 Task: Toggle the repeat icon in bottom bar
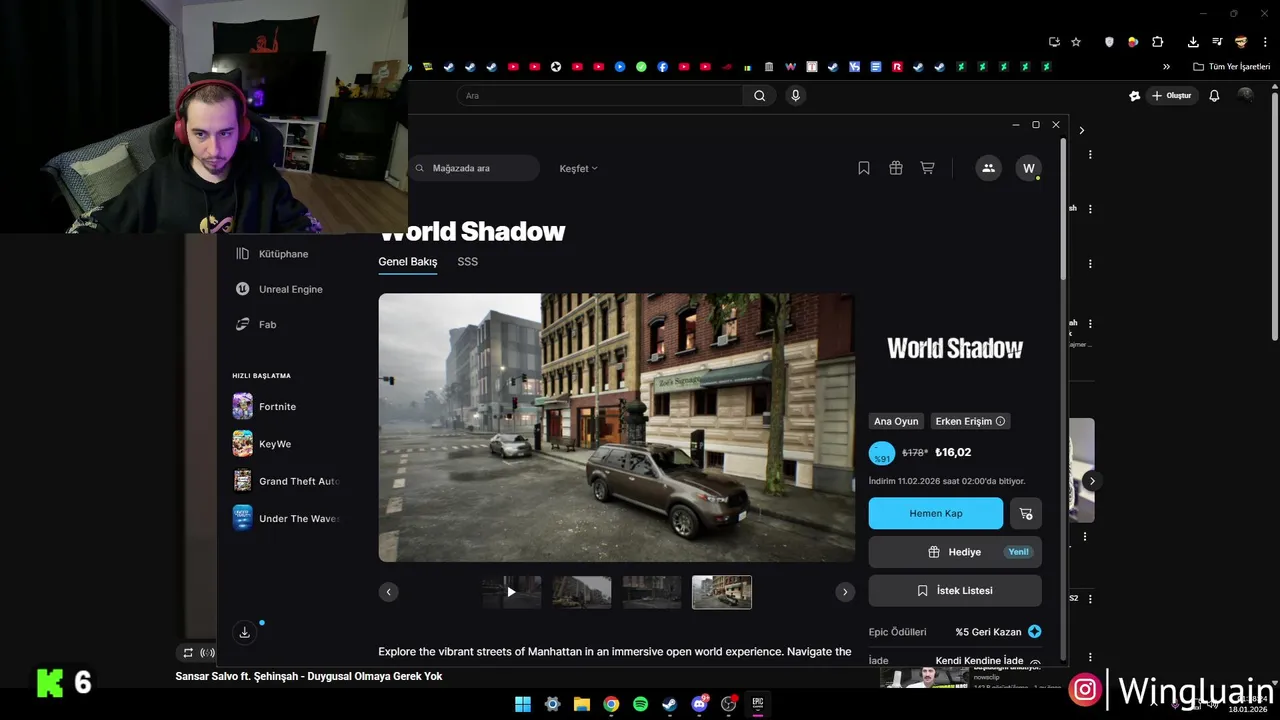(x=187, y=653)
